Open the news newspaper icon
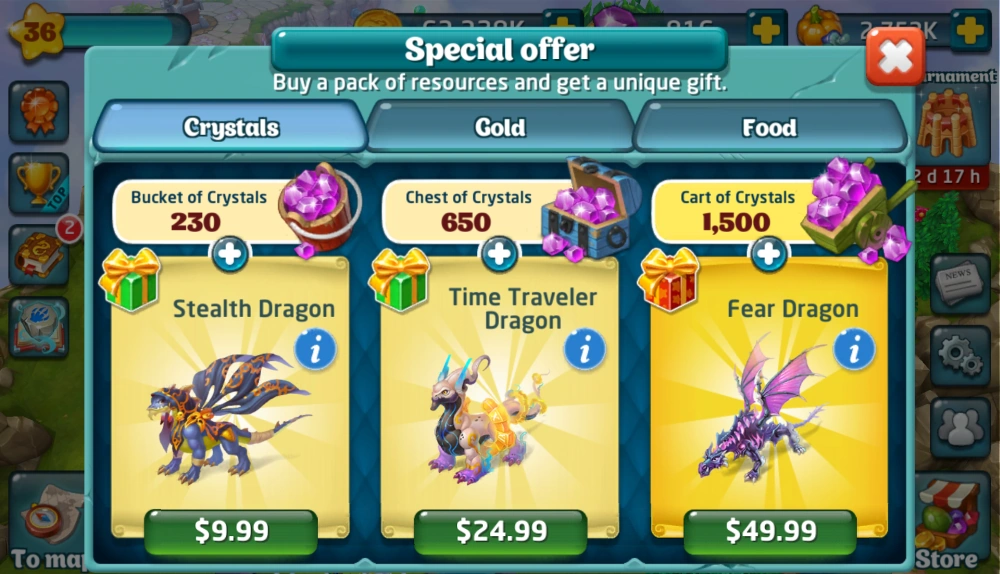Viewport: 1000px width, 574px height. coord(960,284)
